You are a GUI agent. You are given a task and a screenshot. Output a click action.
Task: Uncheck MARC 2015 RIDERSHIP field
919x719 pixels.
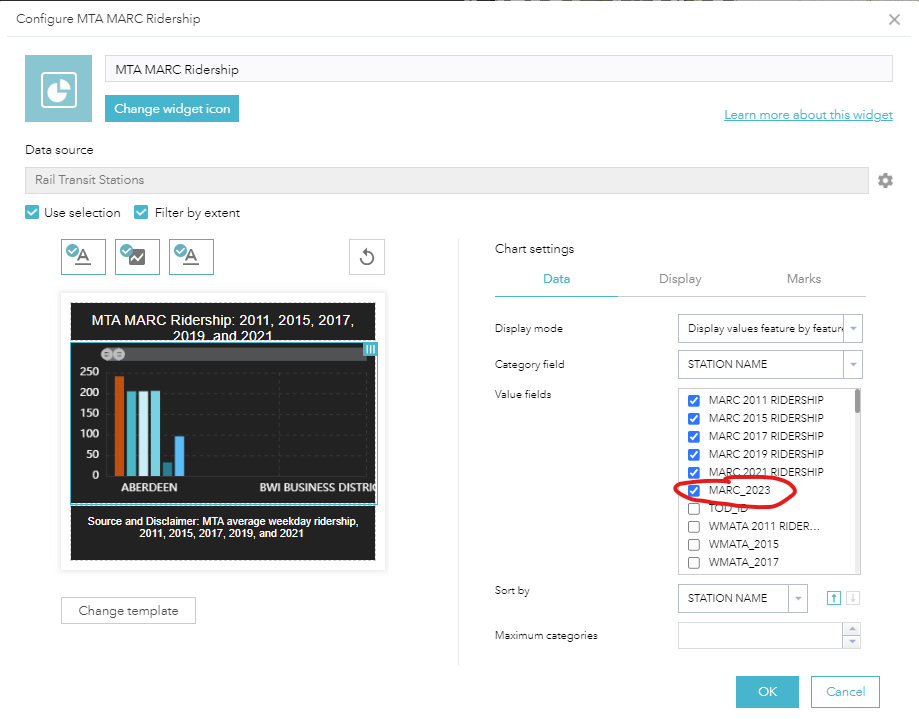click(x=693, y=418)
